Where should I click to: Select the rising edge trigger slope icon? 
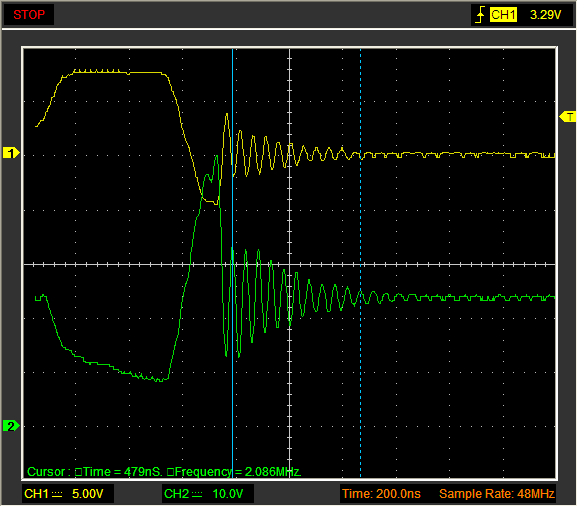click(480, 15)
